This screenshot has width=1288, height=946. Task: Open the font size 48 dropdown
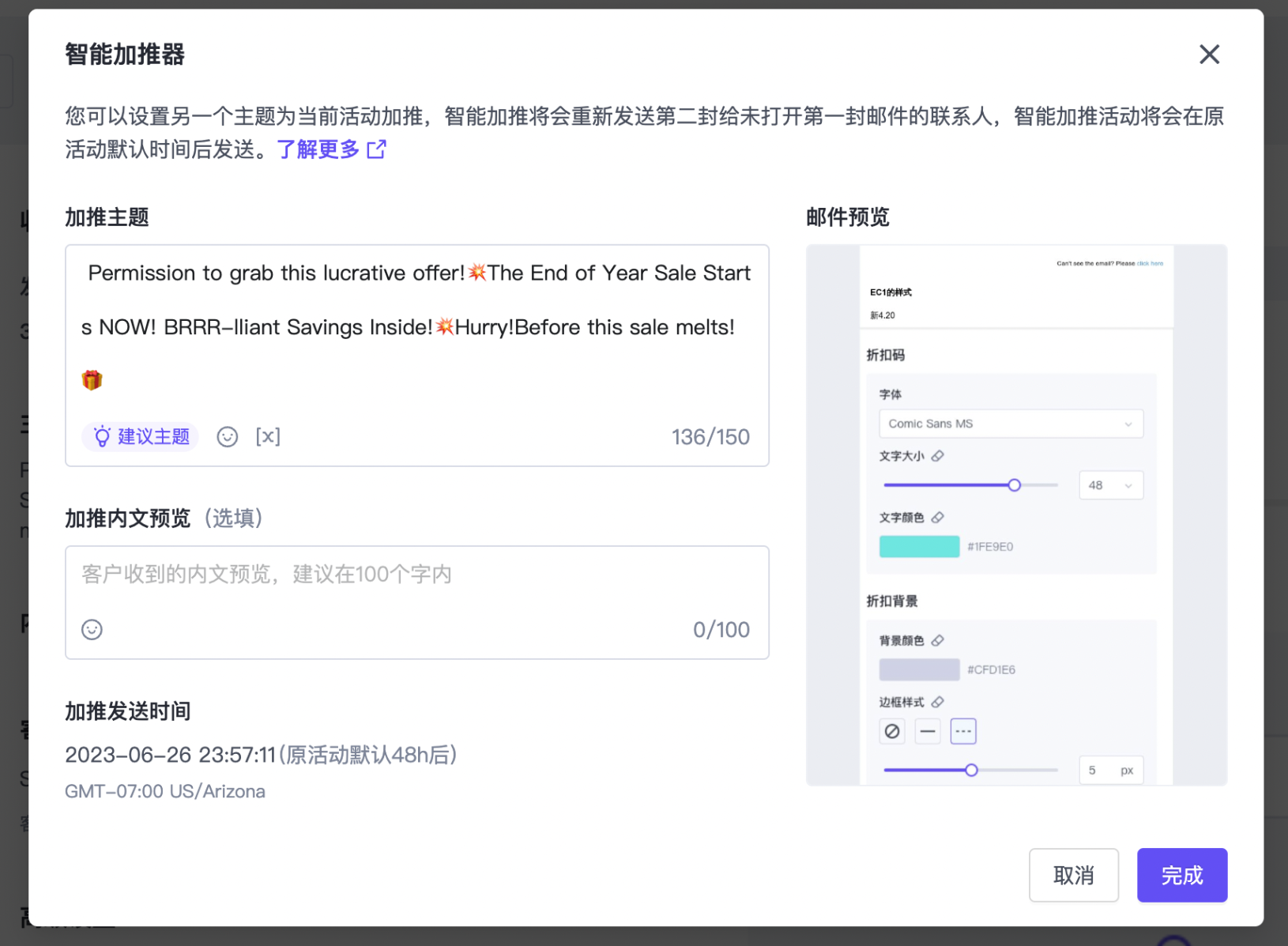click(x=1110, y=485)
